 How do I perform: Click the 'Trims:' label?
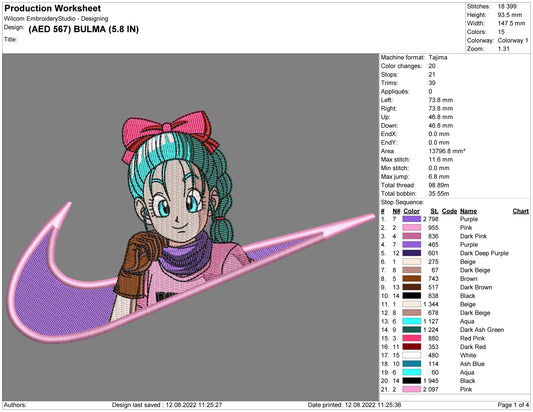389,83
